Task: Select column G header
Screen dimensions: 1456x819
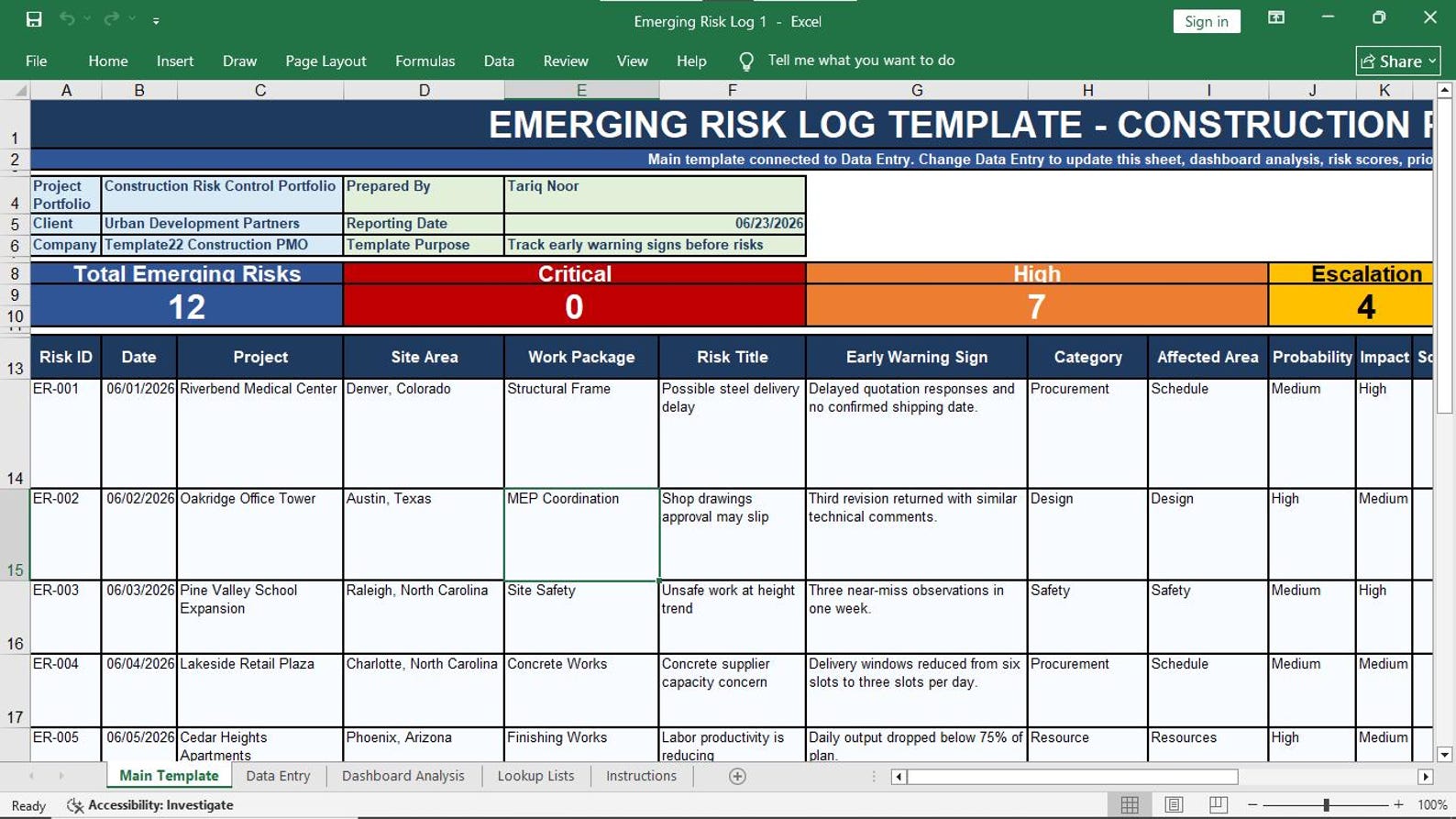Action: 917,90
